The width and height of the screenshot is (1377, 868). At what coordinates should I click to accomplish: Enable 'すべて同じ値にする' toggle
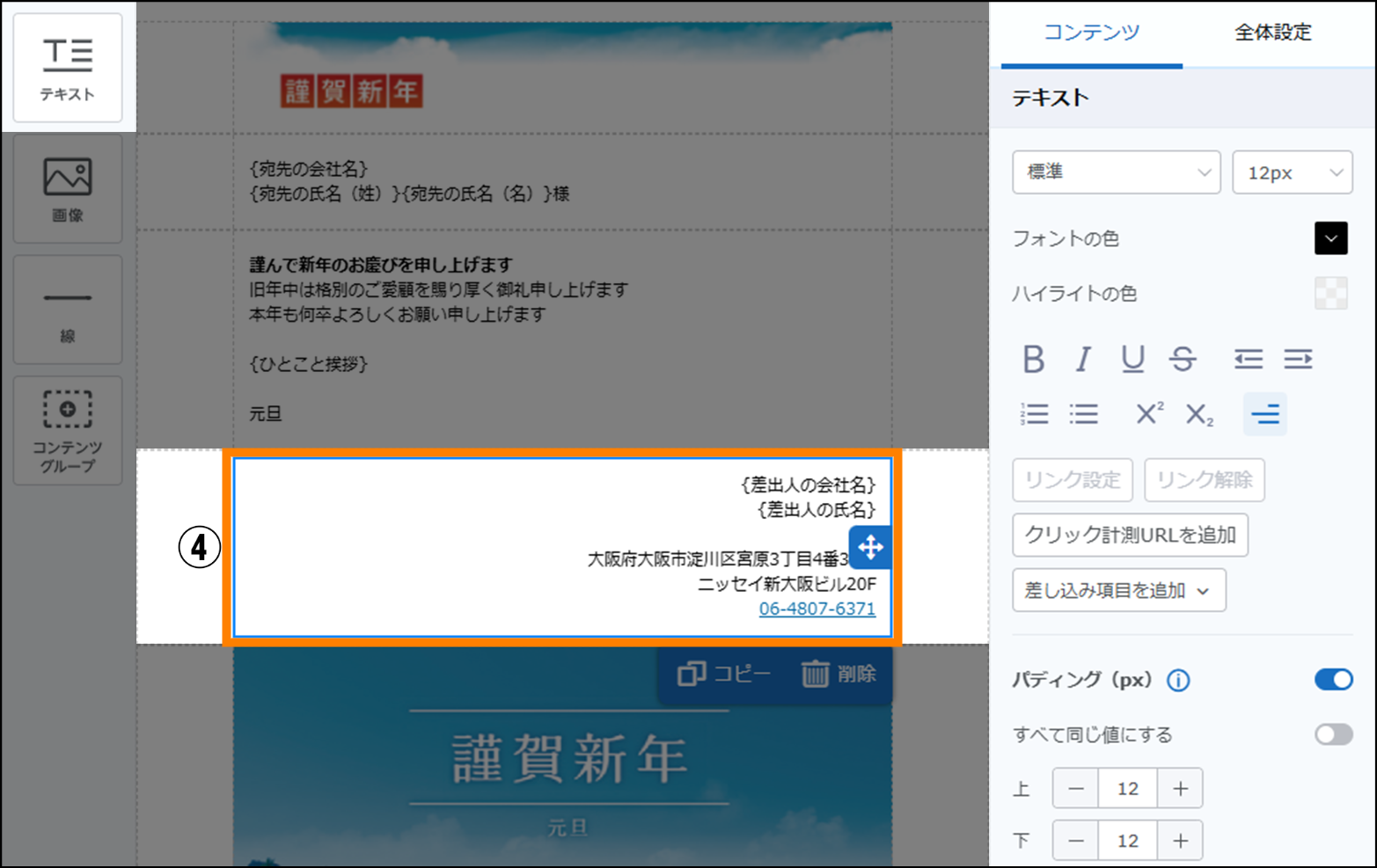[1333, 734]
